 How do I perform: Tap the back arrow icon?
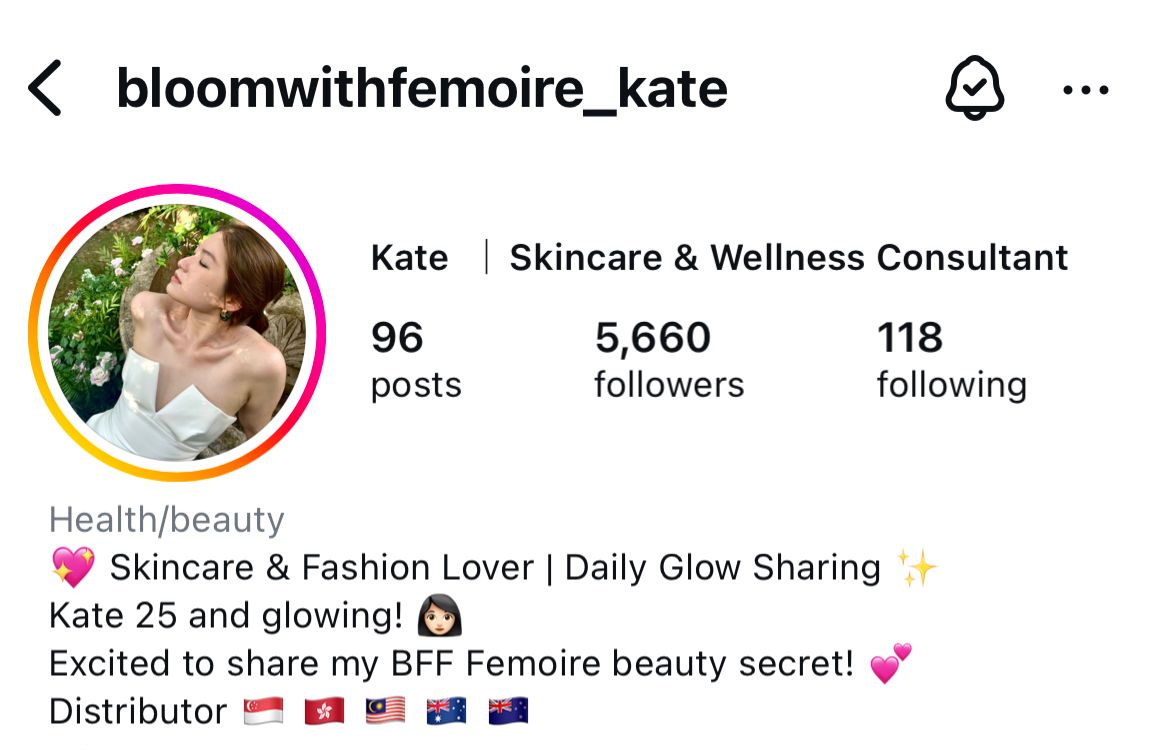click(x=44, y=88)
